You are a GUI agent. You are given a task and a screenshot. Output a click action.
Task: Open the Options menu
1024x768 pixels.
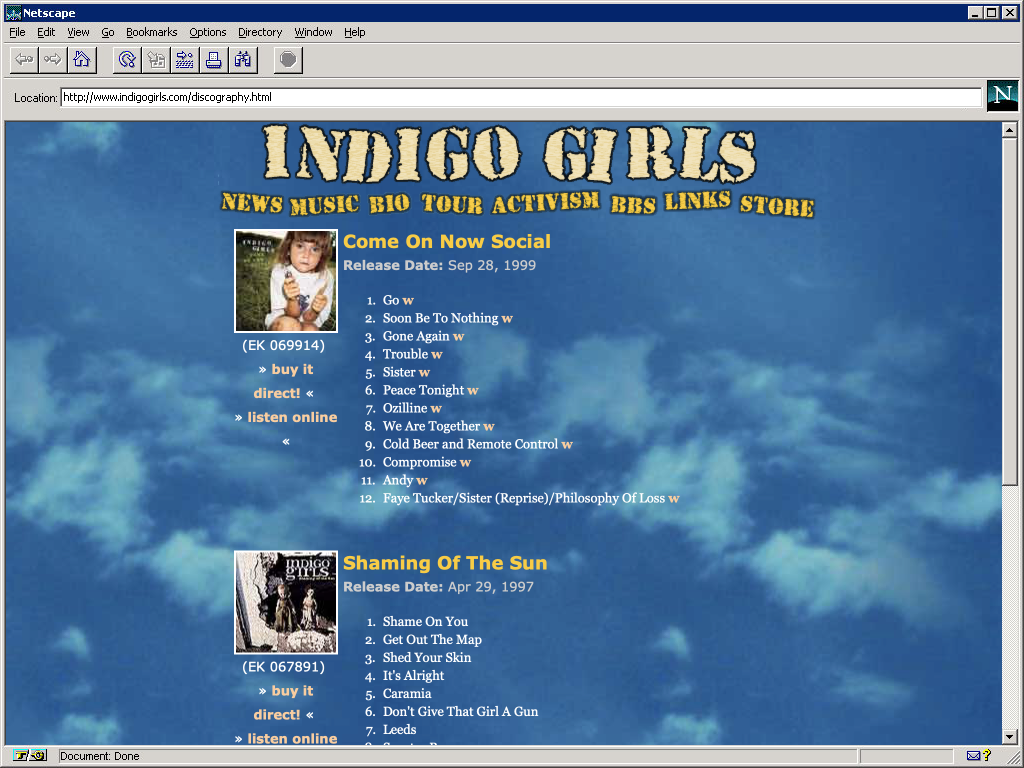[207, 32]
